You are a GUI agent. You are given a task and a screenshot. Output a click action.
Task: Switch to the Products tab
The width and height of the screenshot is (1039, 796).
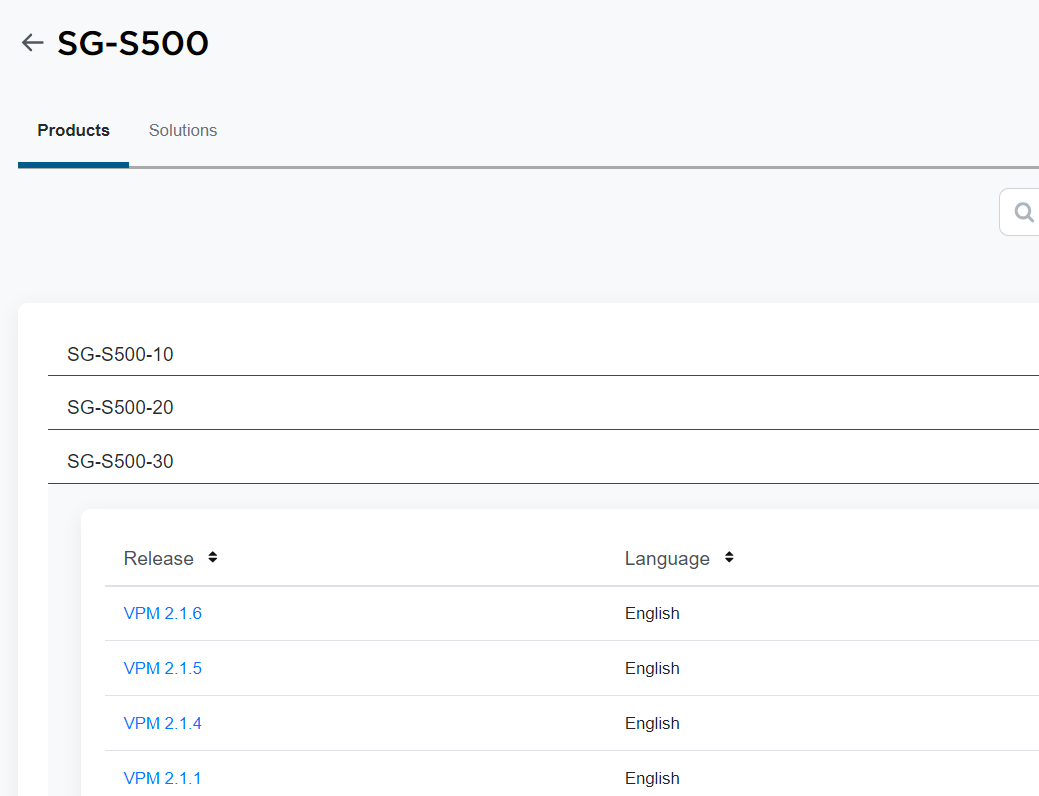(x=73, y=131)
